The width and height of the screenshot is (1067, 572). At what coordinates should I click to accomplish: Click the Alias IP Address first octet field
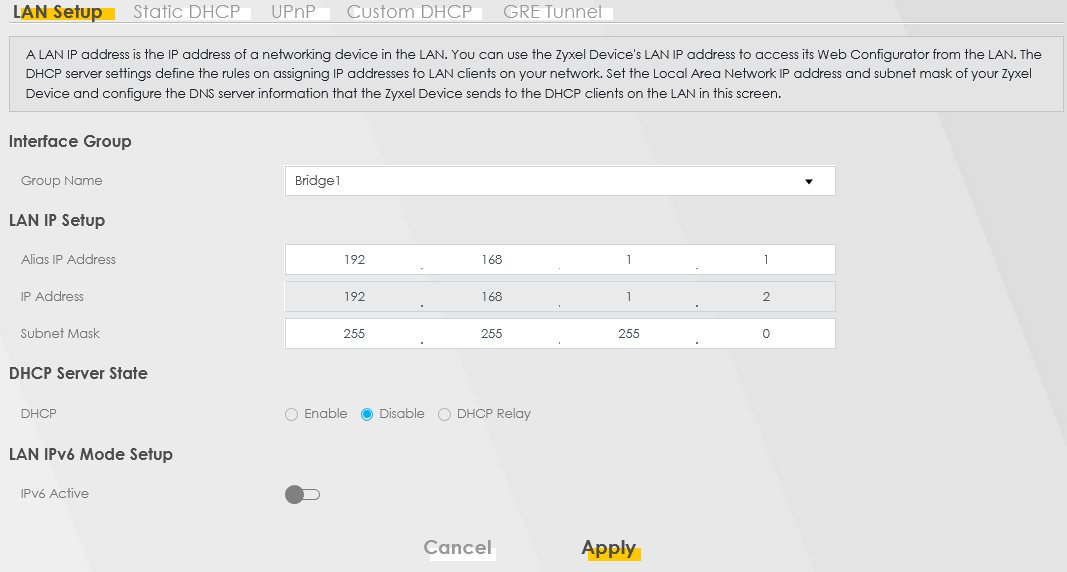353,260
